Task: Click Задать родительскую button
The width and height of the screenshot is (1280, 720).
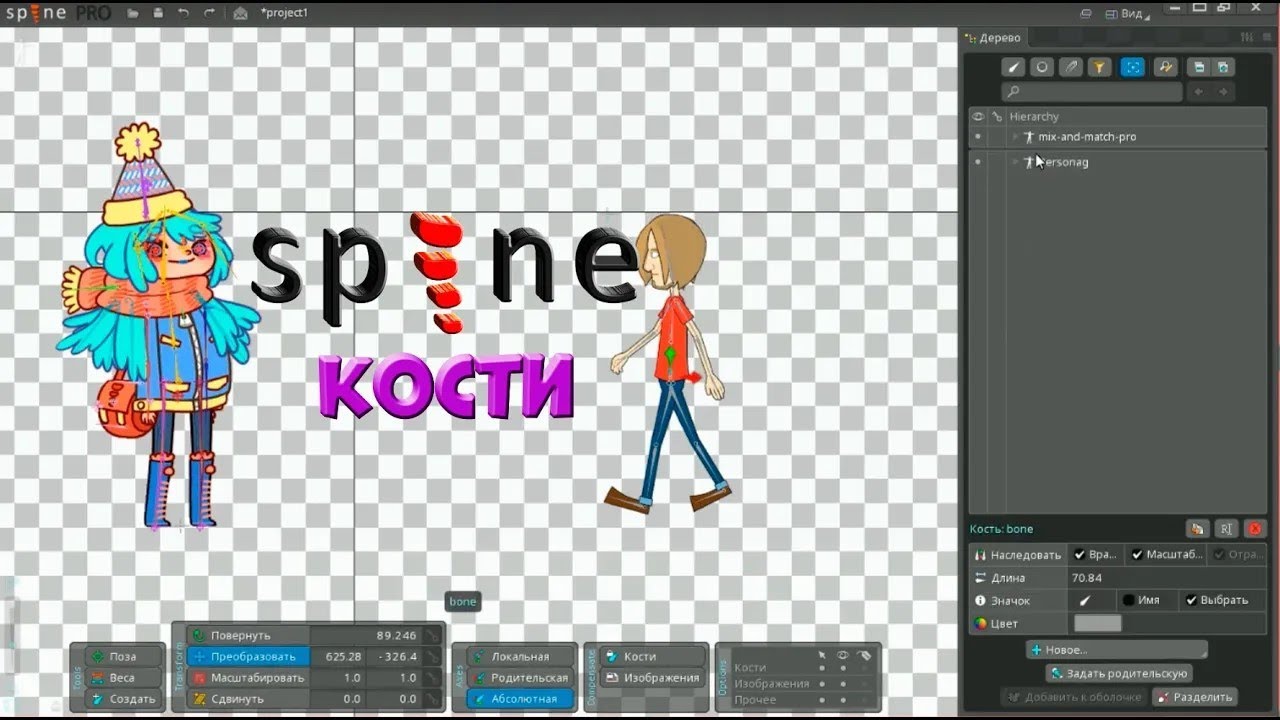Action: point(1118,674)
